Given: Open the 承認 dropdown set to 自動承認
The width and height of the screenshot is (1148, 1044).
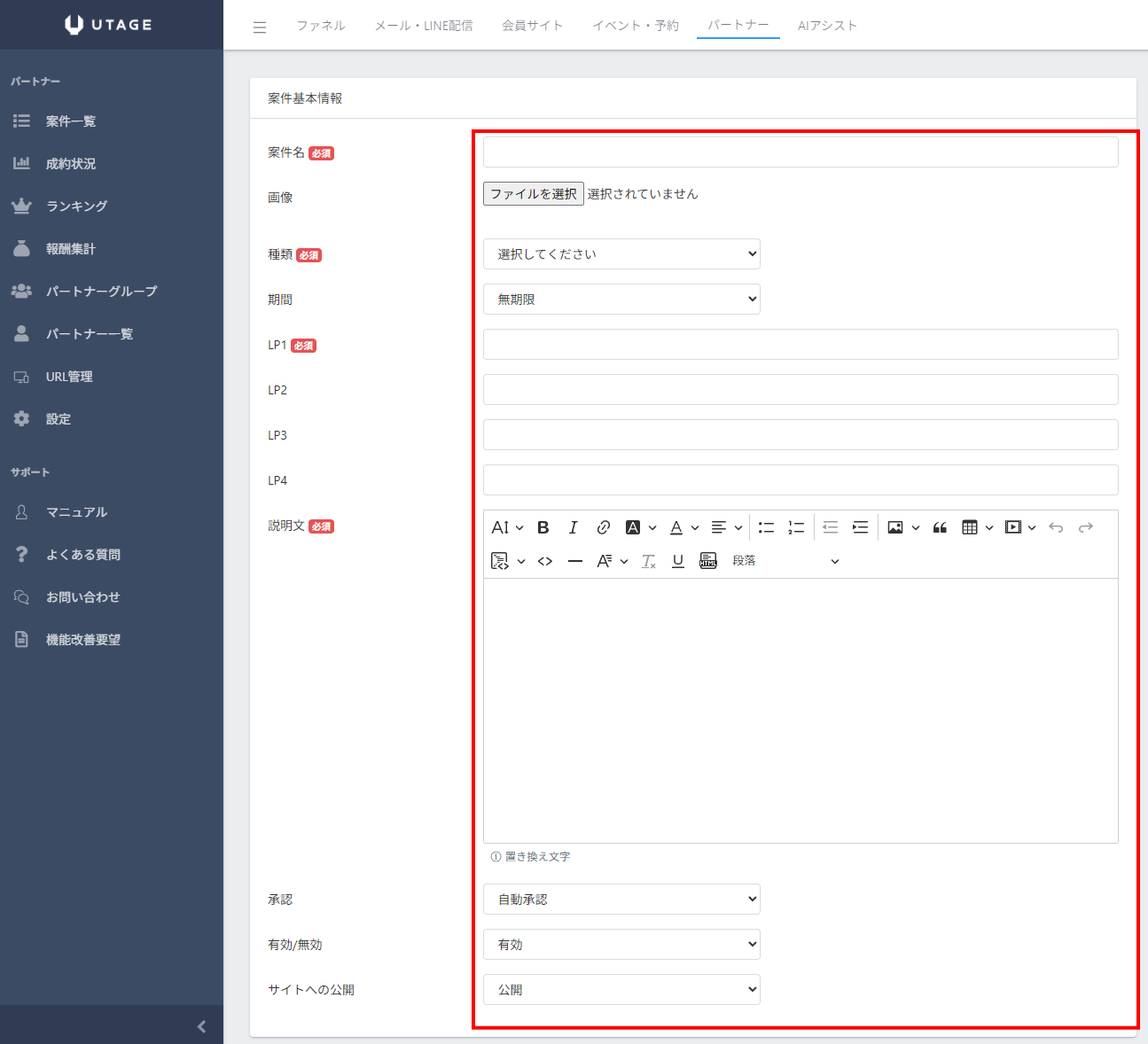Looking at the screenshot, I should coord(621,900).
